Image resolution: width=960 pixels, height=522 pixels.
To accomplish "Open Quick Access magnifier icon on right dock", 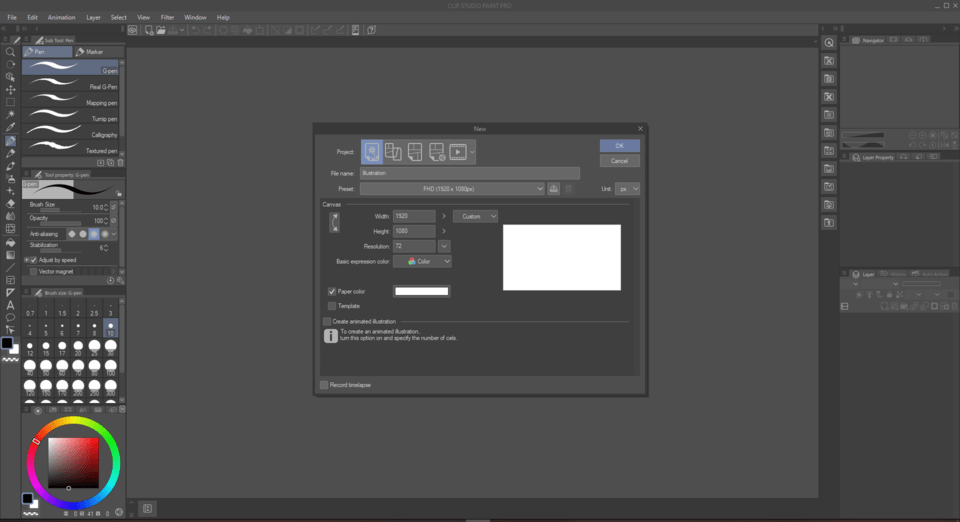I will tap(829, 43).
